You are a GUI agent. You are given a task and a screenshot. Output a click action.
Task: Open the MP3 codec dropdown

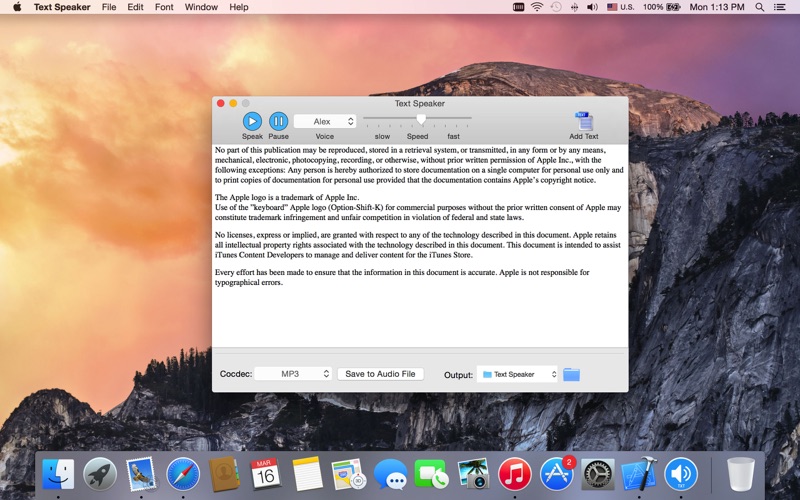[293, 374]
